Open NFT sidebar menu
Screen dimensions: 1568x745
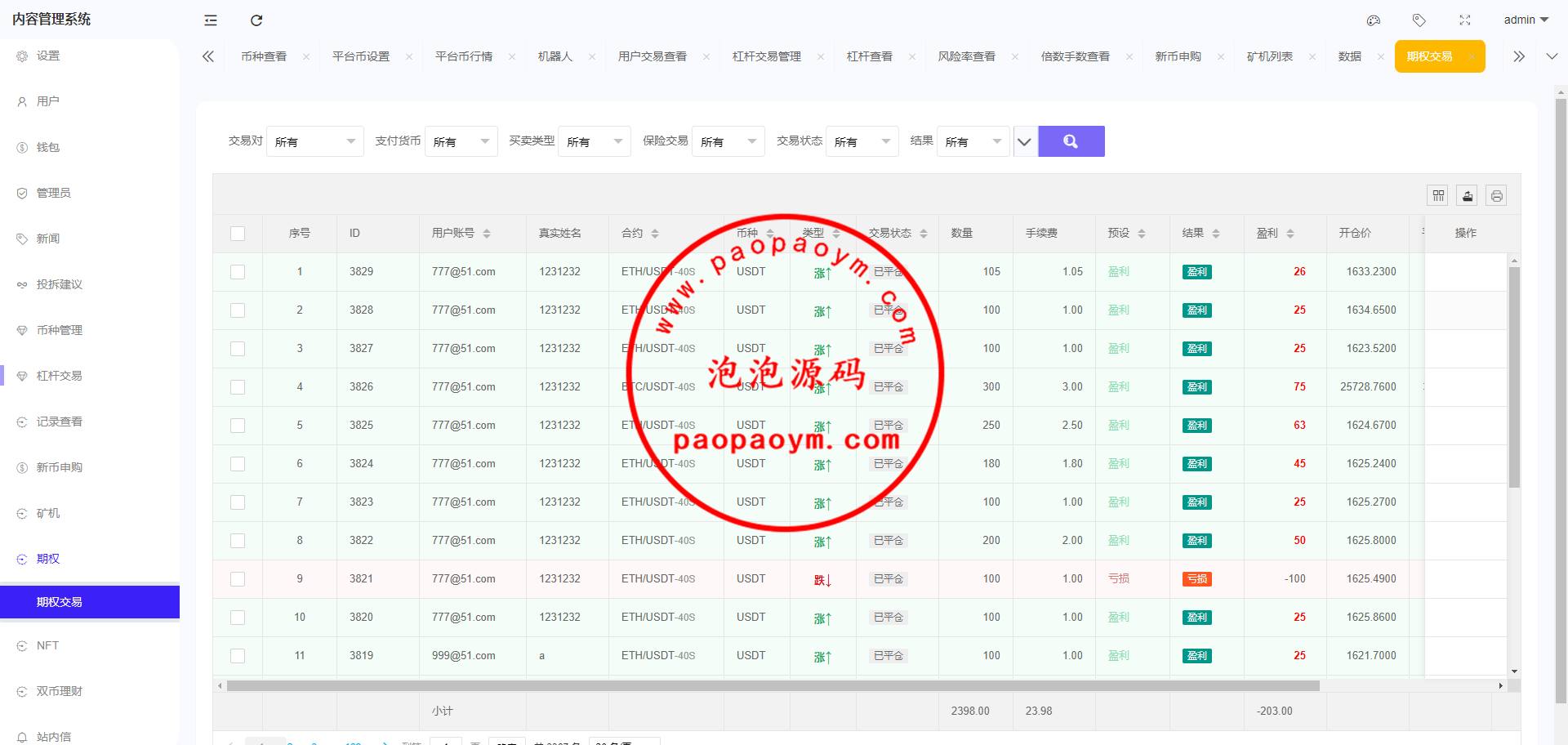(x=90, y=645)
